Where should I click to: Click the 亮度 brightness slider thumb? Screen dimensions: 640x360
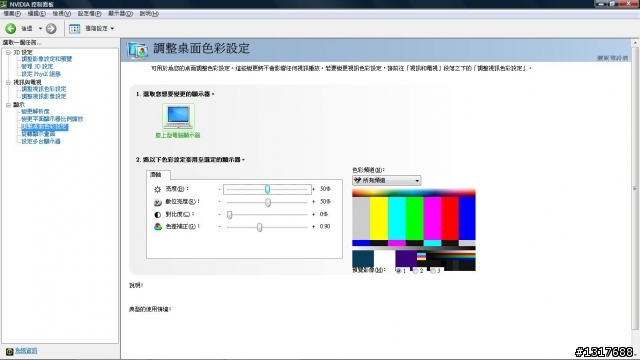267,189
